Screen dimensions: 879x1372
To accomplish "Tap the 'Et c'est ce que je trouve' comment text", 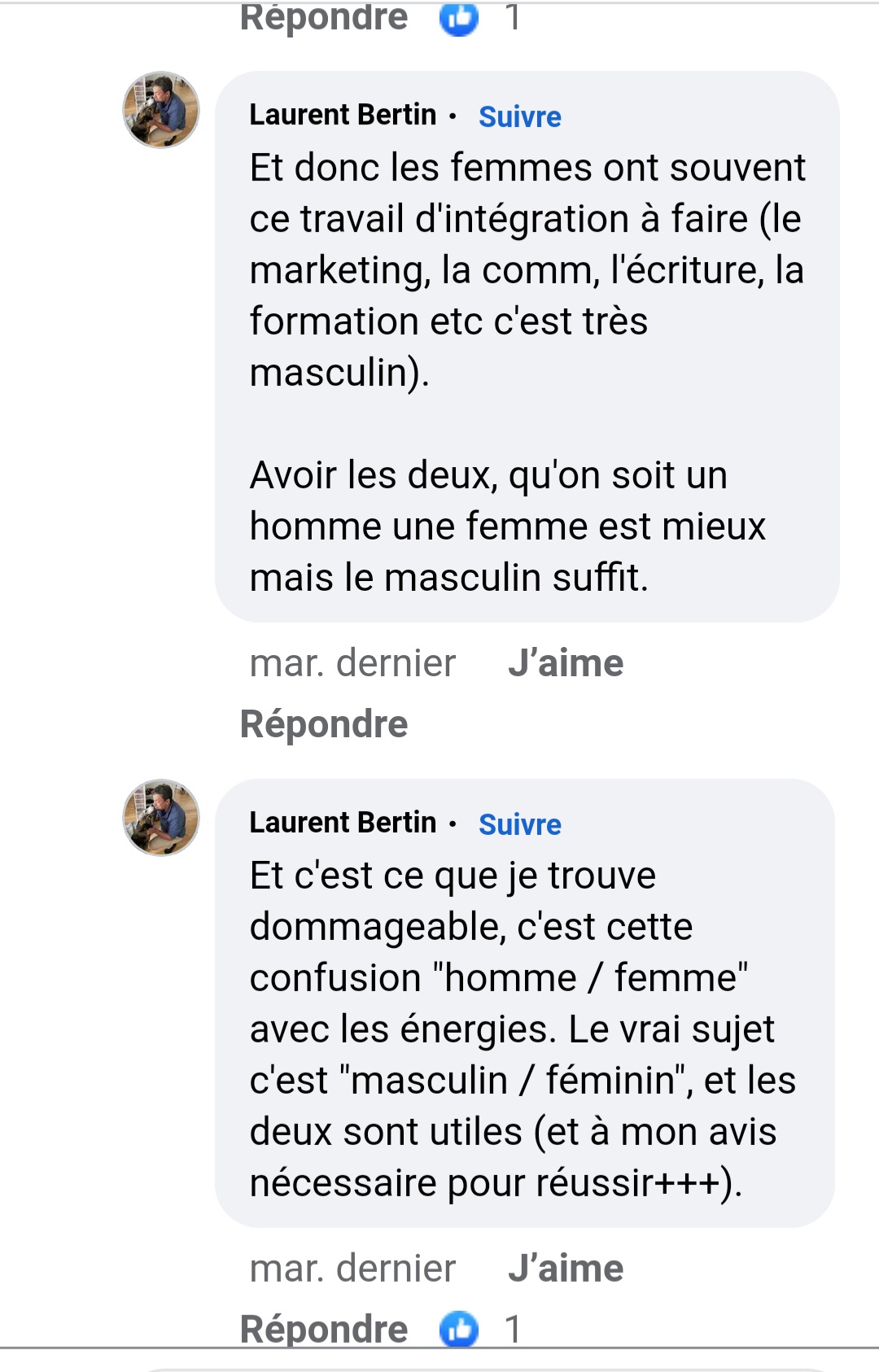I will pos(521,1029).
